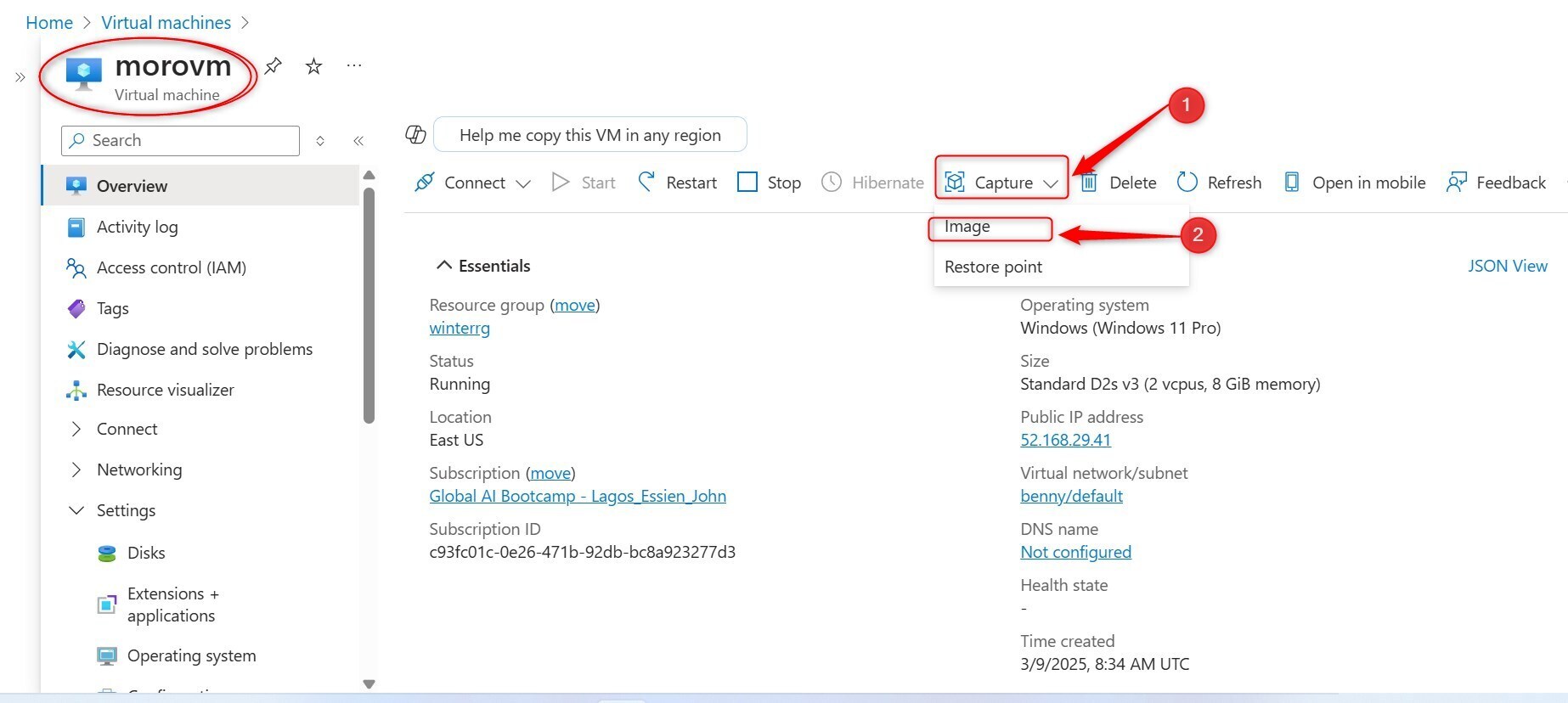Open the benny/default virtual network link

point(1071,496)
